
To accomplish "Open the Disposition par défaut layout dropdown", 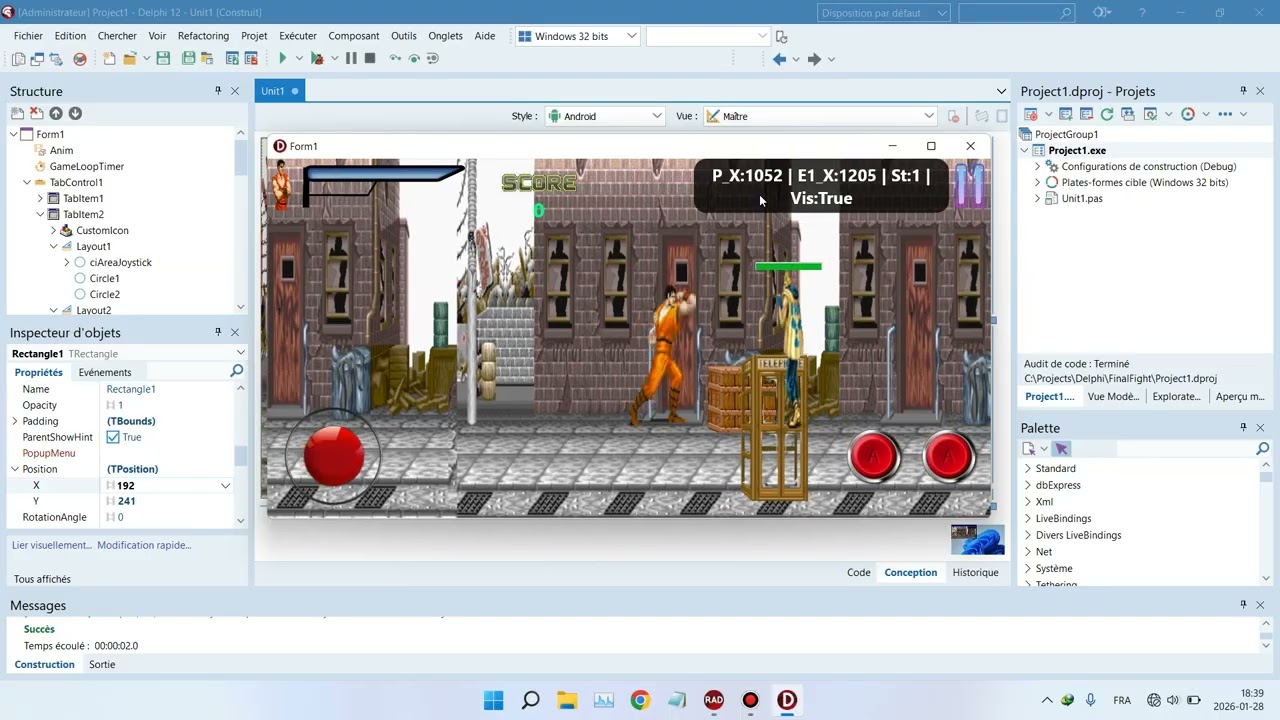I will (884, 13).
